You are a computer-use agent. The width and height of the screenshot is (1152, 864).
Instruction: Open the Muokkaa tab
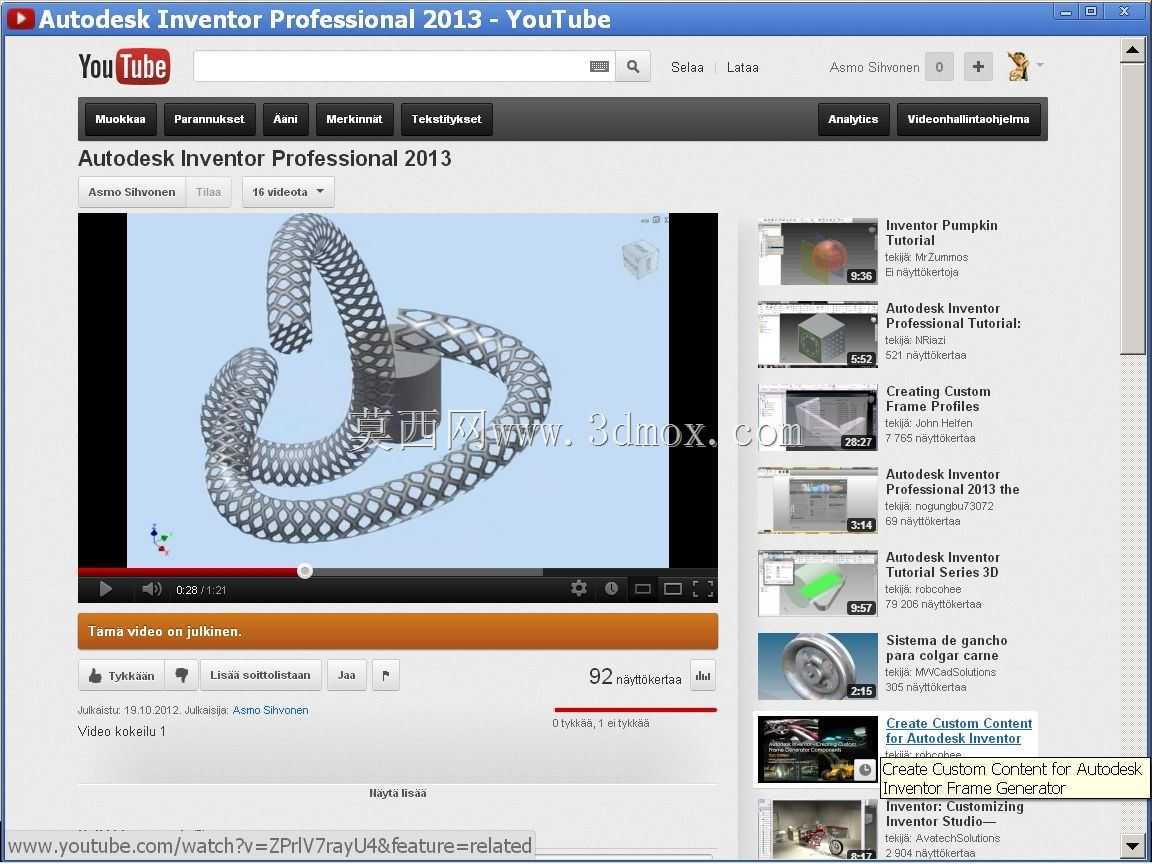pos(120,119)
